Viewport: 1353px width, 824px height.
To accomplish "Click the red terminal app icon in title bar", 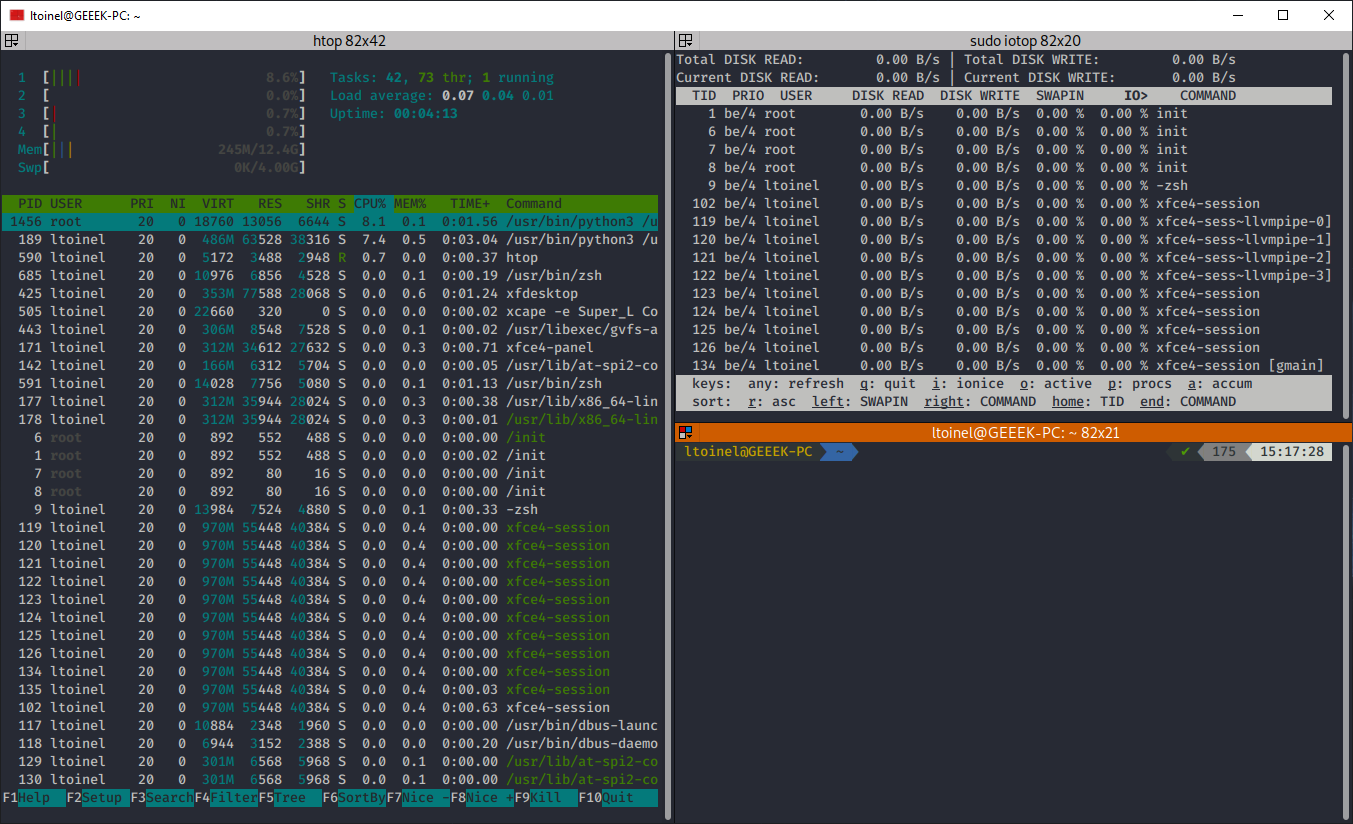I will (17, 15).
